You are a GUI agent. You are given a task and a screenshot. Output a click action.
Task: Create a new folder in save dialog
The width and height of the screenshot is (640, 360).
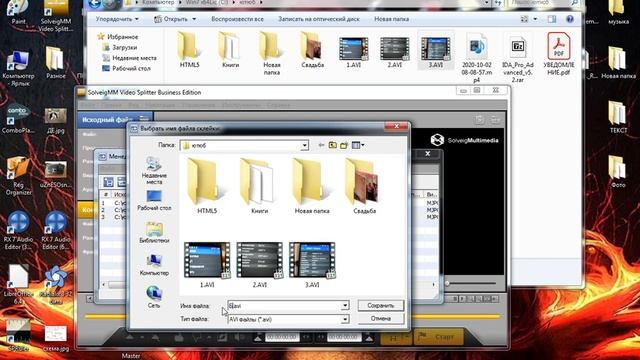(x=344, y=145)
